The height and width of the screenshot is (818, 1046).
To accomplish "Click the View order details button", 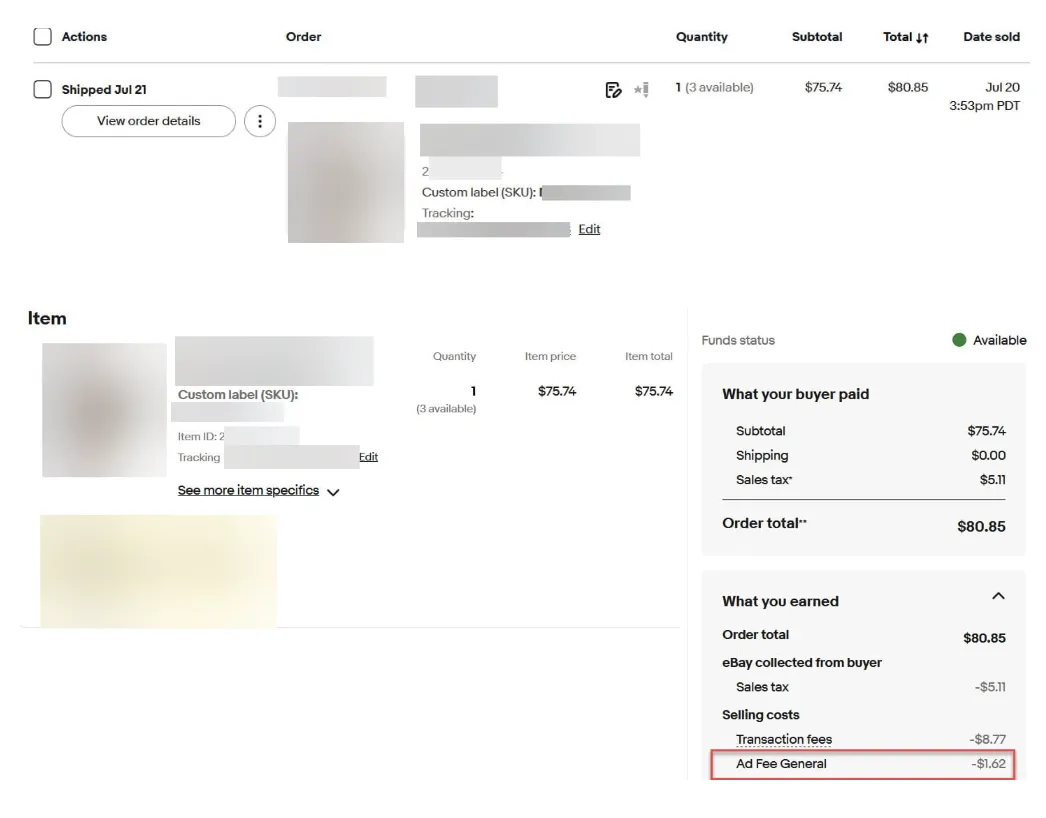I will coord(149,121).
